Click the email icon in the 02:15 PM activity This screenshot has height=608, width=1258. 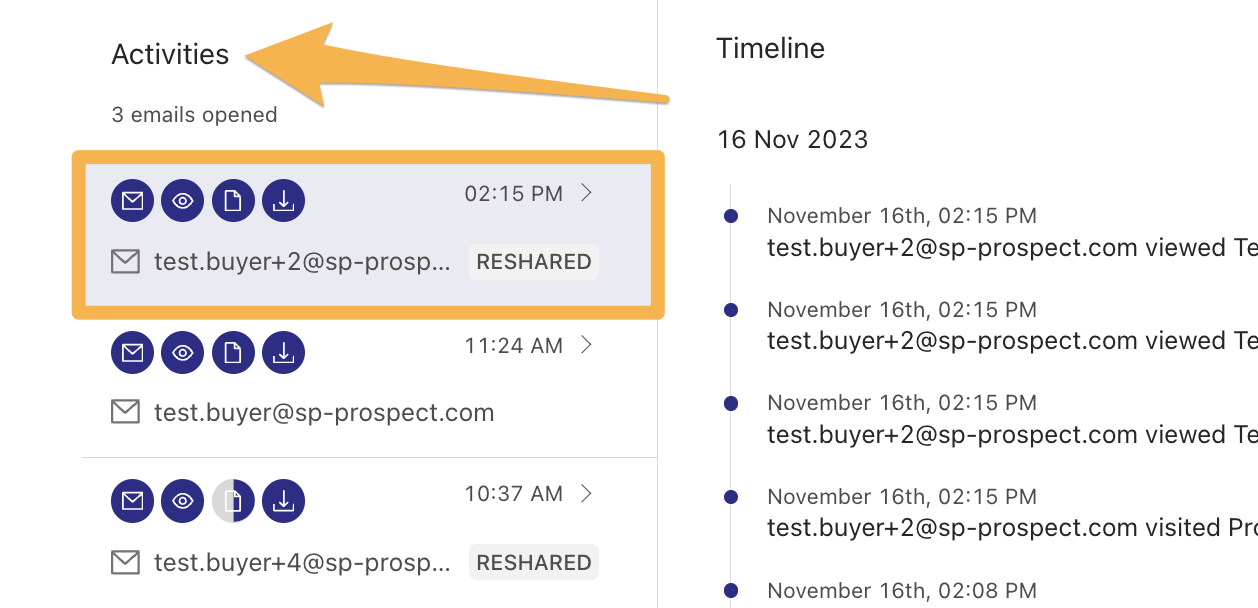132,201
